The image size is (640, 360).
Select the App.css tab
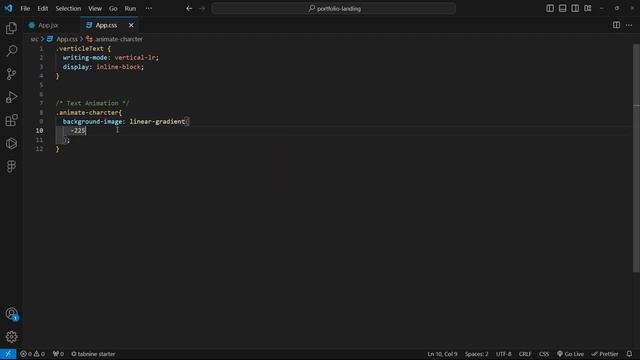point(106,25)
